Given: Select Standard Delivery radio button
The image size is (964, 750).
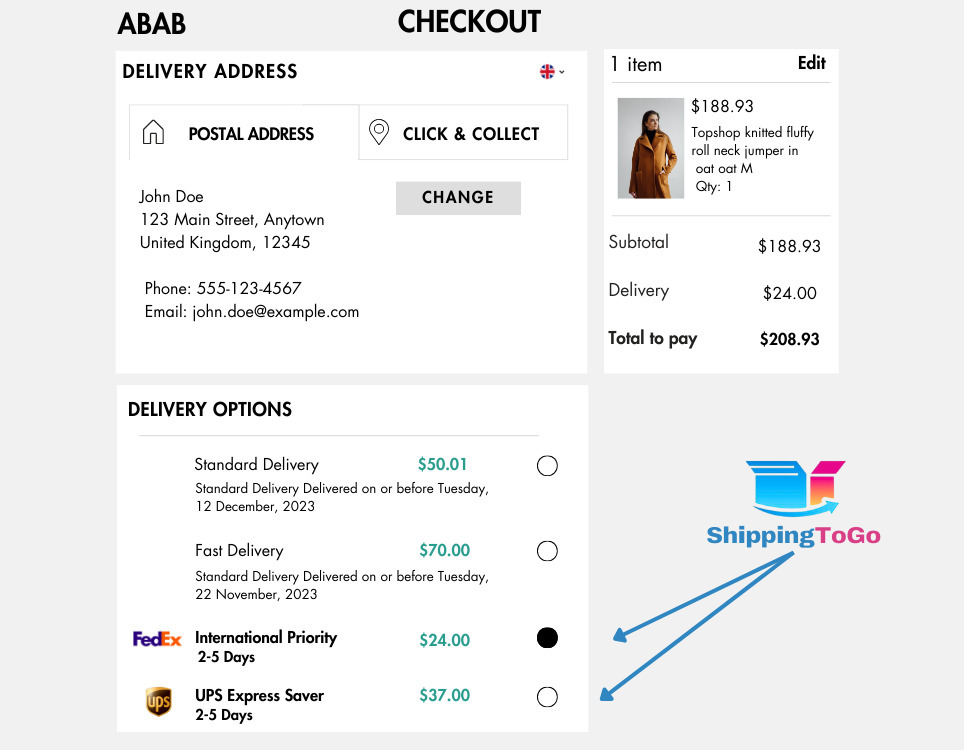Looking at the screenshot, I should coord(547,466).
